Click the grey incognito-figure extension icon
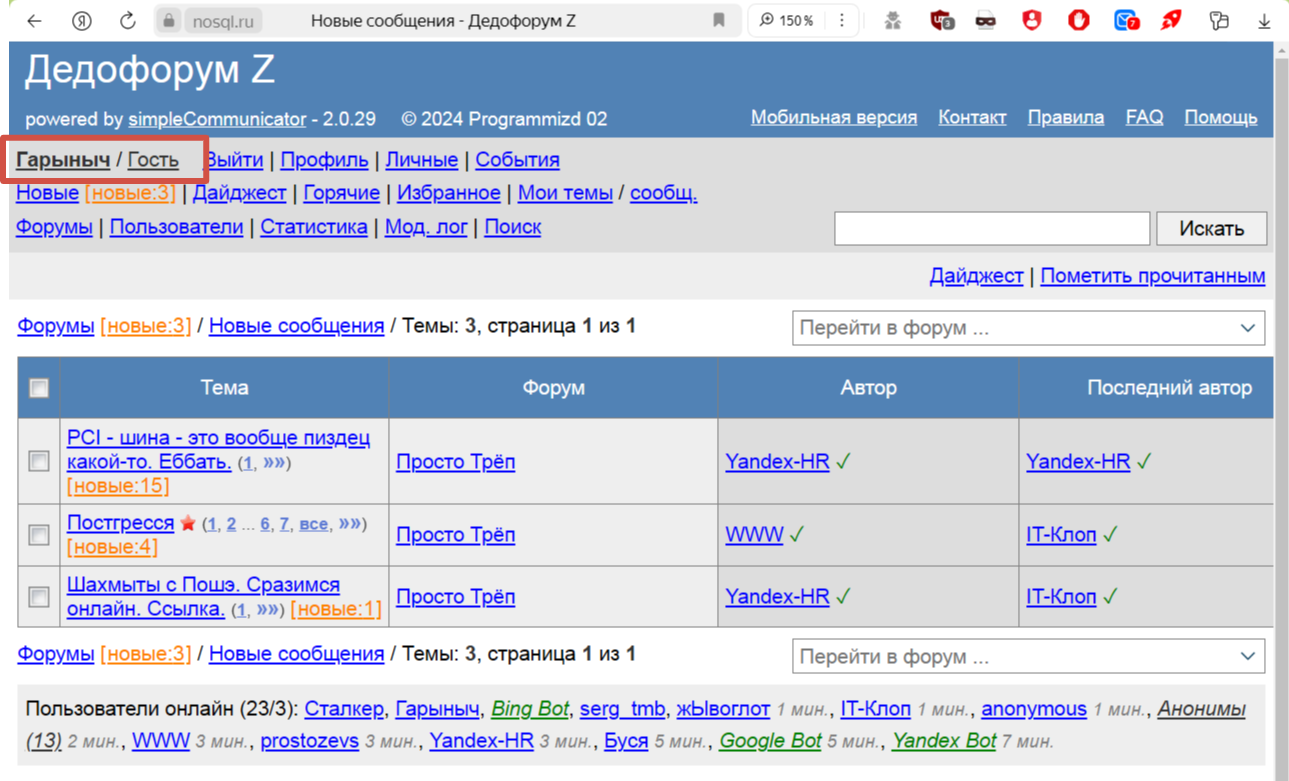Screen dimensions: 1289x781 (x=893, y=21)
